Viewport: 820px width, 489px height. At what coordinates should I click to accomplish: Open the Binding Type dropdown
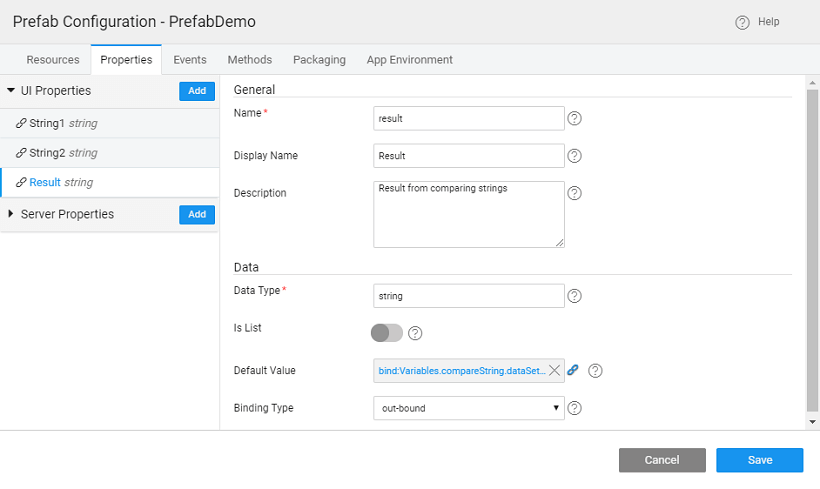[x=468, y=408]
